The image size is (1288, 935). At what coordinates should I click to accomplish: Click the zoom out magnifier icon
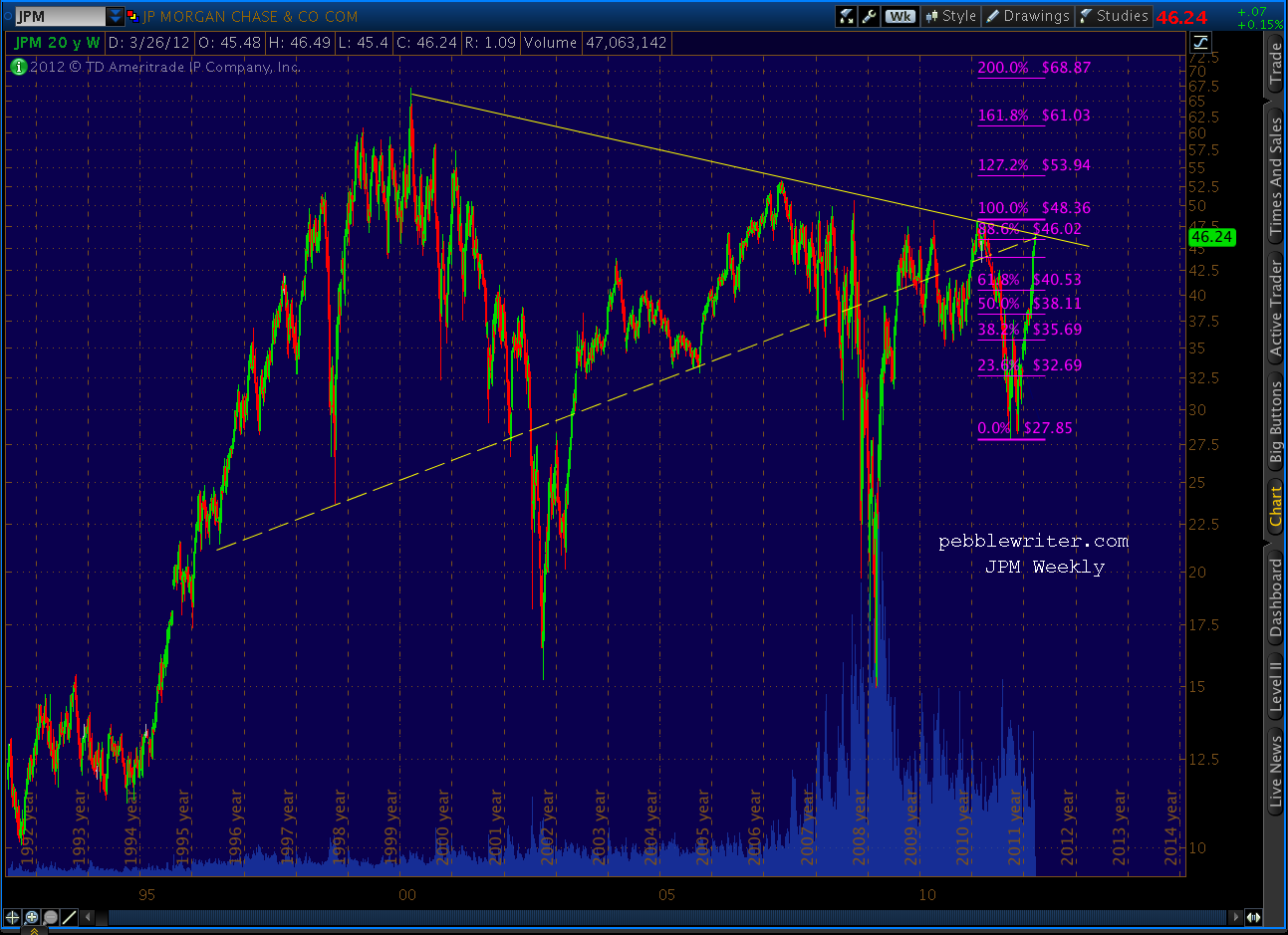[51, 917]
